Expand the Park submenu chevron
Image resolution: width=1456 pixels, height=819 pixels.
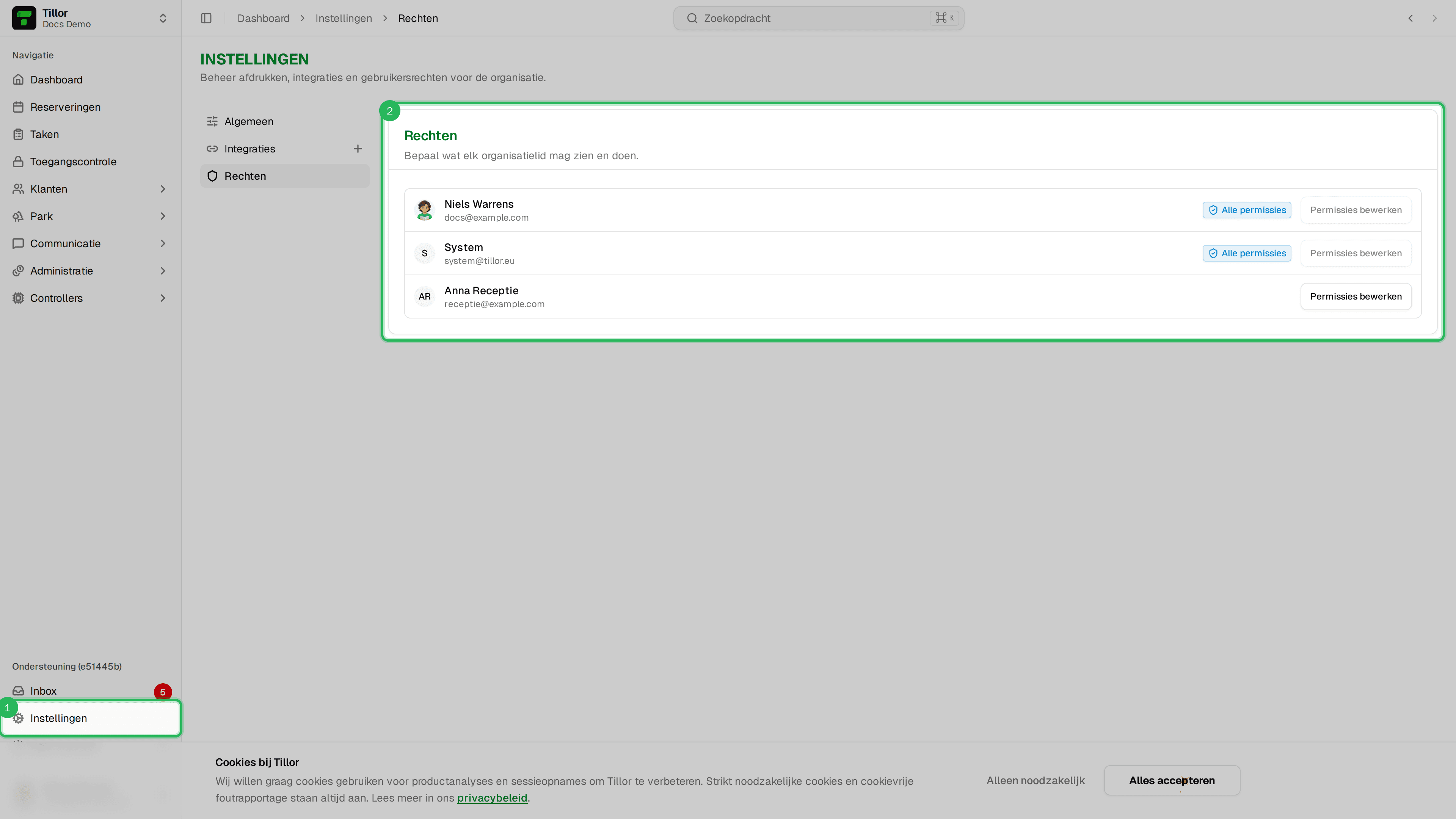point(163,216)
